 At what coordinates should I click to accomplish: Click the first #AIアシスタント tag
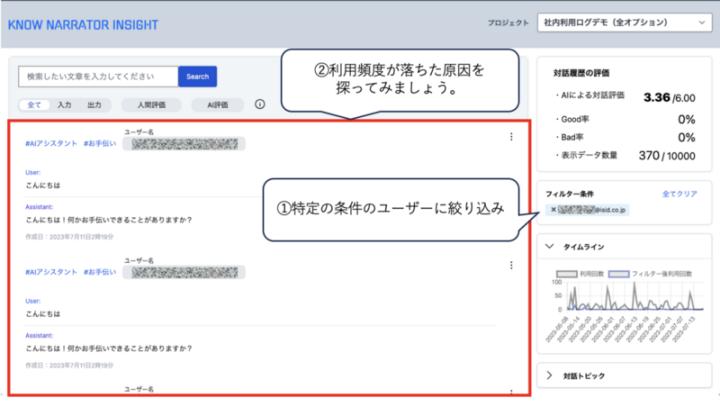51,144
